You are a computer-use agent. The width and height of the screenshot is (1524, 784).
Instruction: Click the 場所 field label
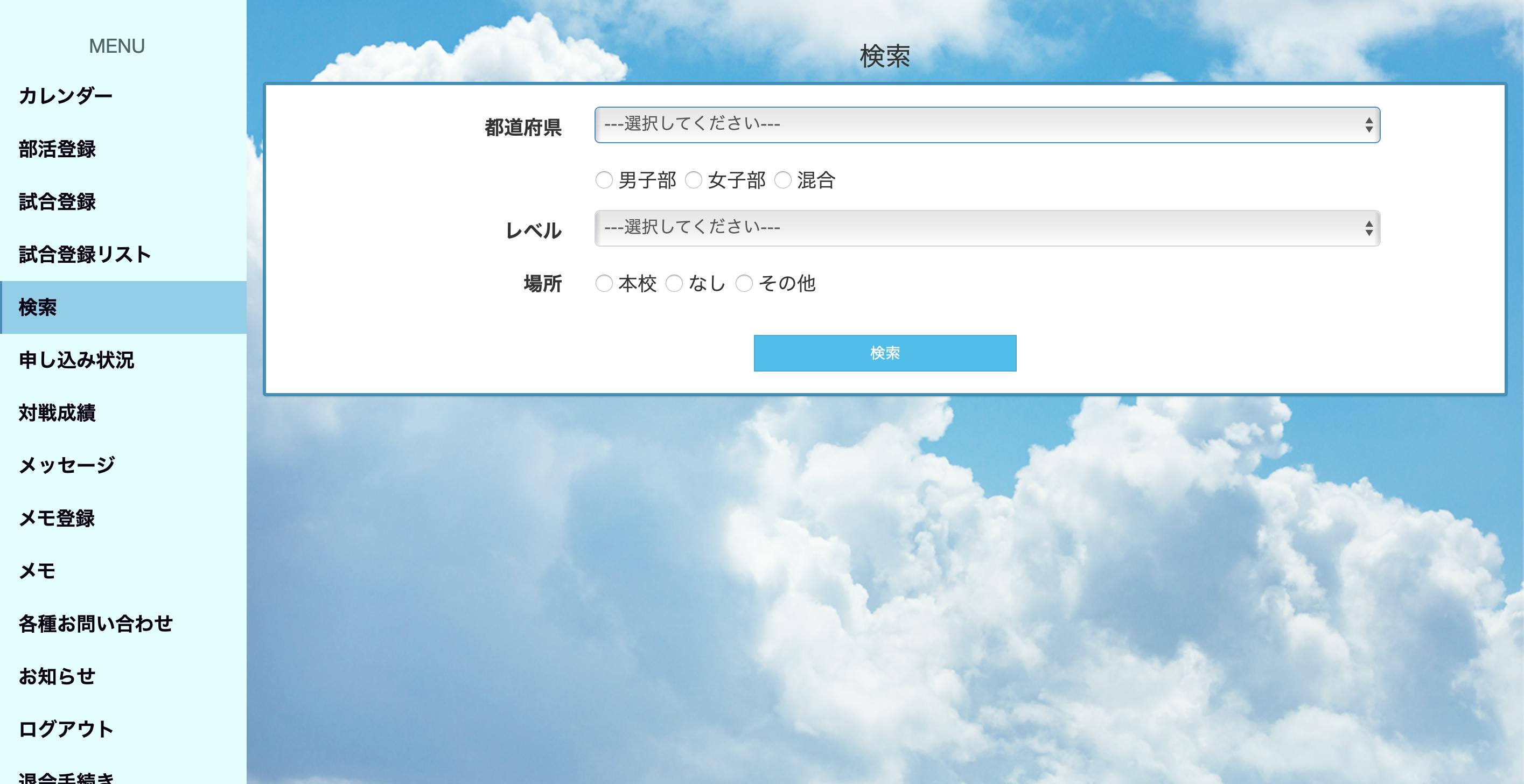542,283
